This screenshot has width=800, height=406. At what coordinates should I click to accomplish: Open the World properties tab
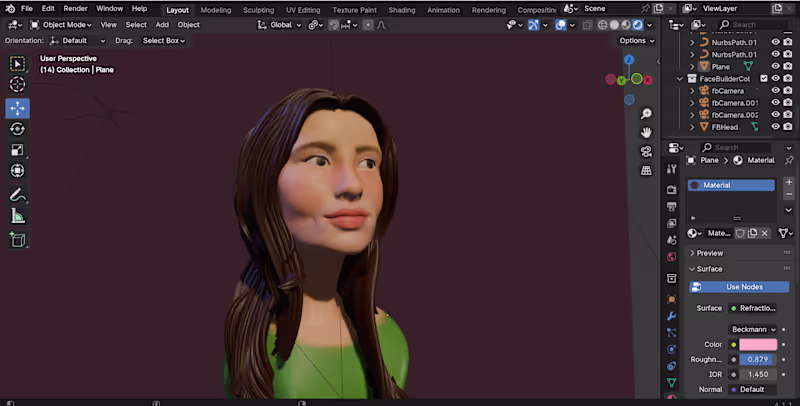(x=671, y=257)
